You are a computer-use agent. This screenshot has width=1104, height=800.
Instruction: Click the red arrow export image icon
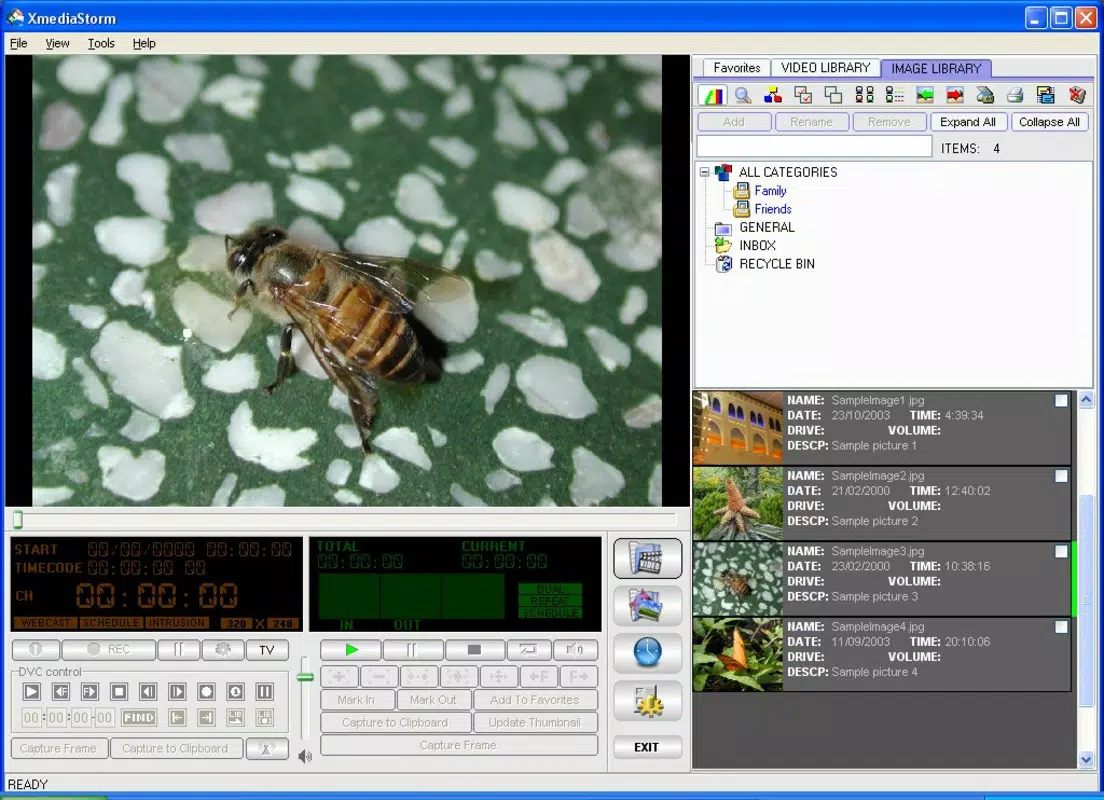pos(955,95)
